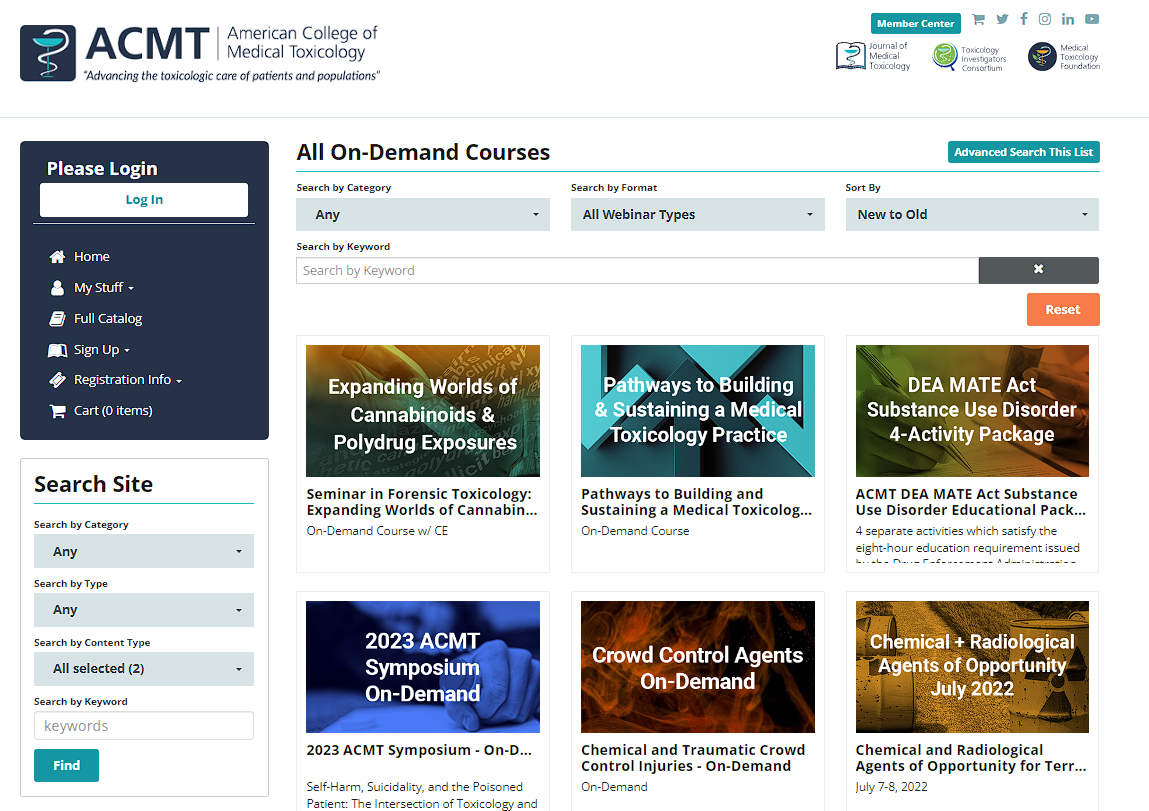View Cart showing 0 items

(x=111, y=410)
